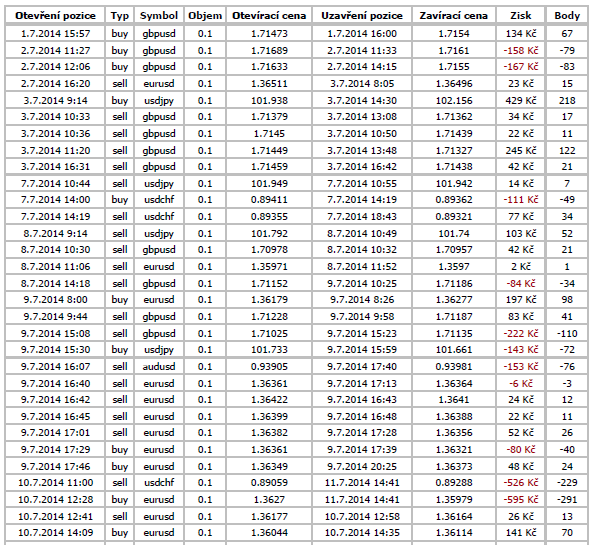The height and width of the screenshot is (545, 594).
Task: Click the 'Zisk' column header
Action: (x=521, y=16)
